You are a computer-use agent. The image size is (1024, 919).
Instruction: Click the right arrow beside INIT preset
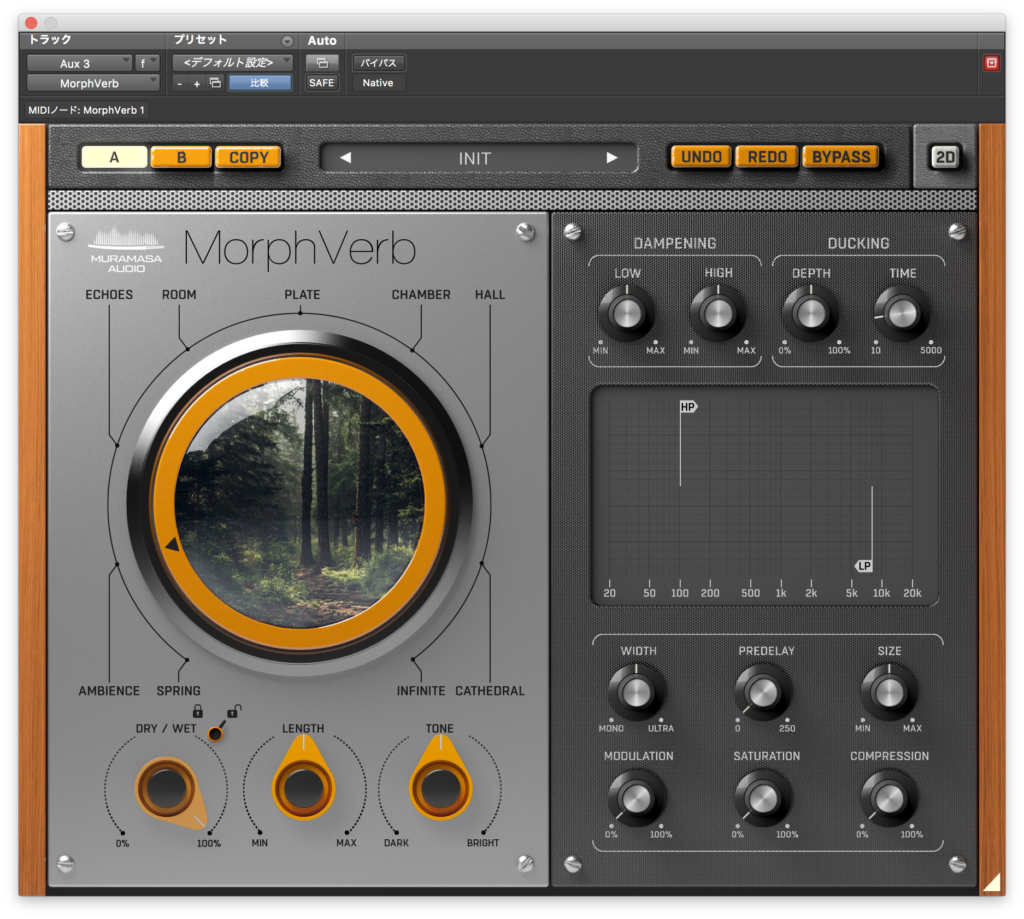[613, 158]
